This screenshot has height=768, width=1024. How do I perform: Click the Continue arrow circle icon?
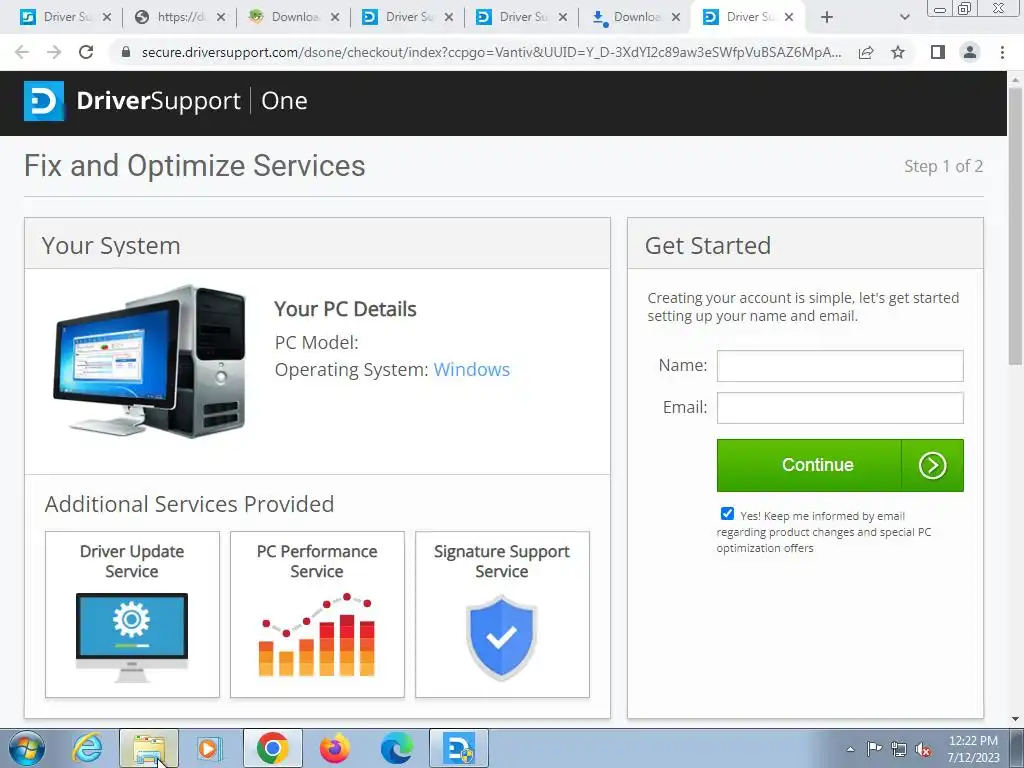932,466
